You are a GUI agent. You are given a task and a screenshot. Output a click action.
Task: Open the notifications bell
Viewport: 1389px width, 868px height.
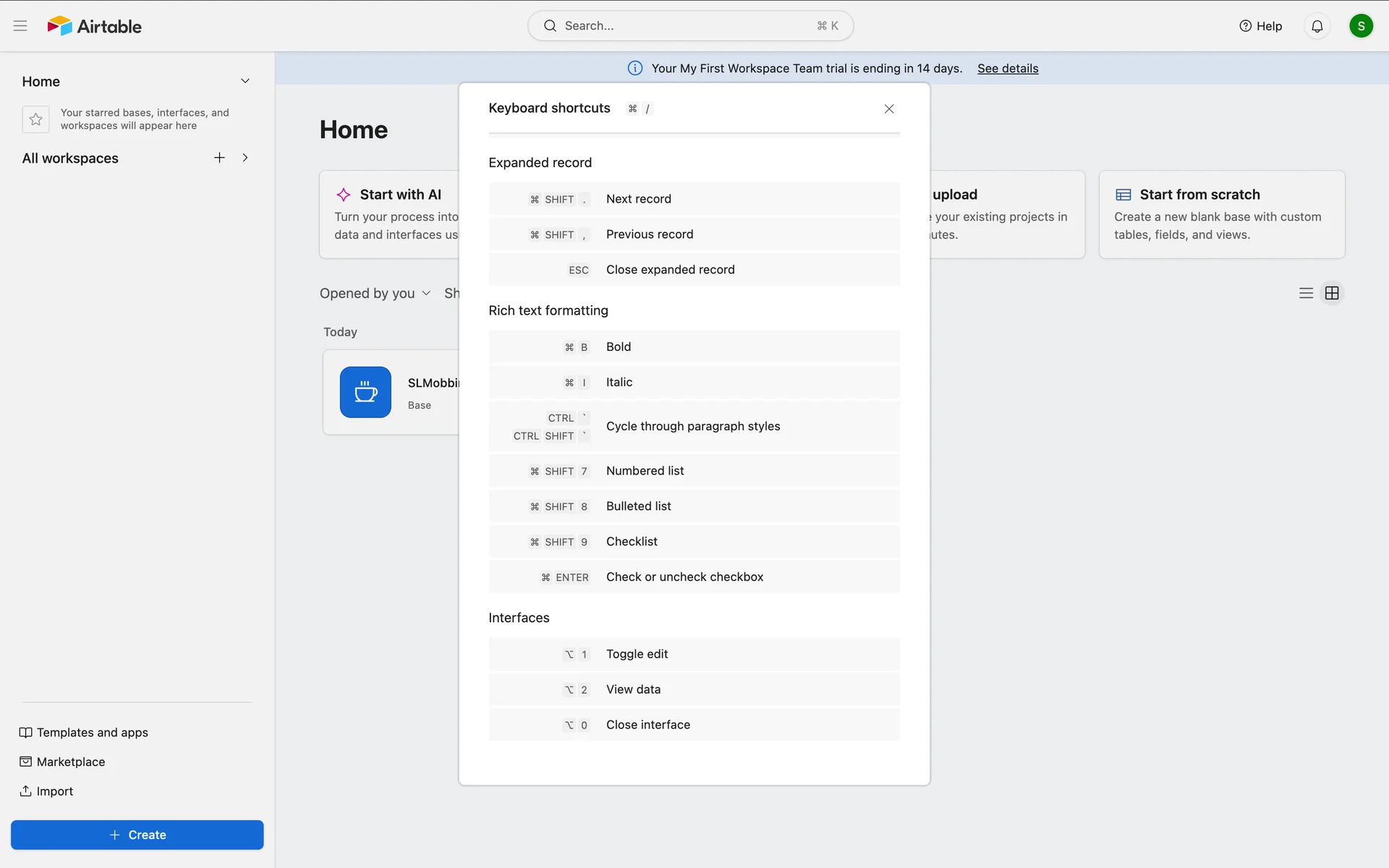[1317, 26]
